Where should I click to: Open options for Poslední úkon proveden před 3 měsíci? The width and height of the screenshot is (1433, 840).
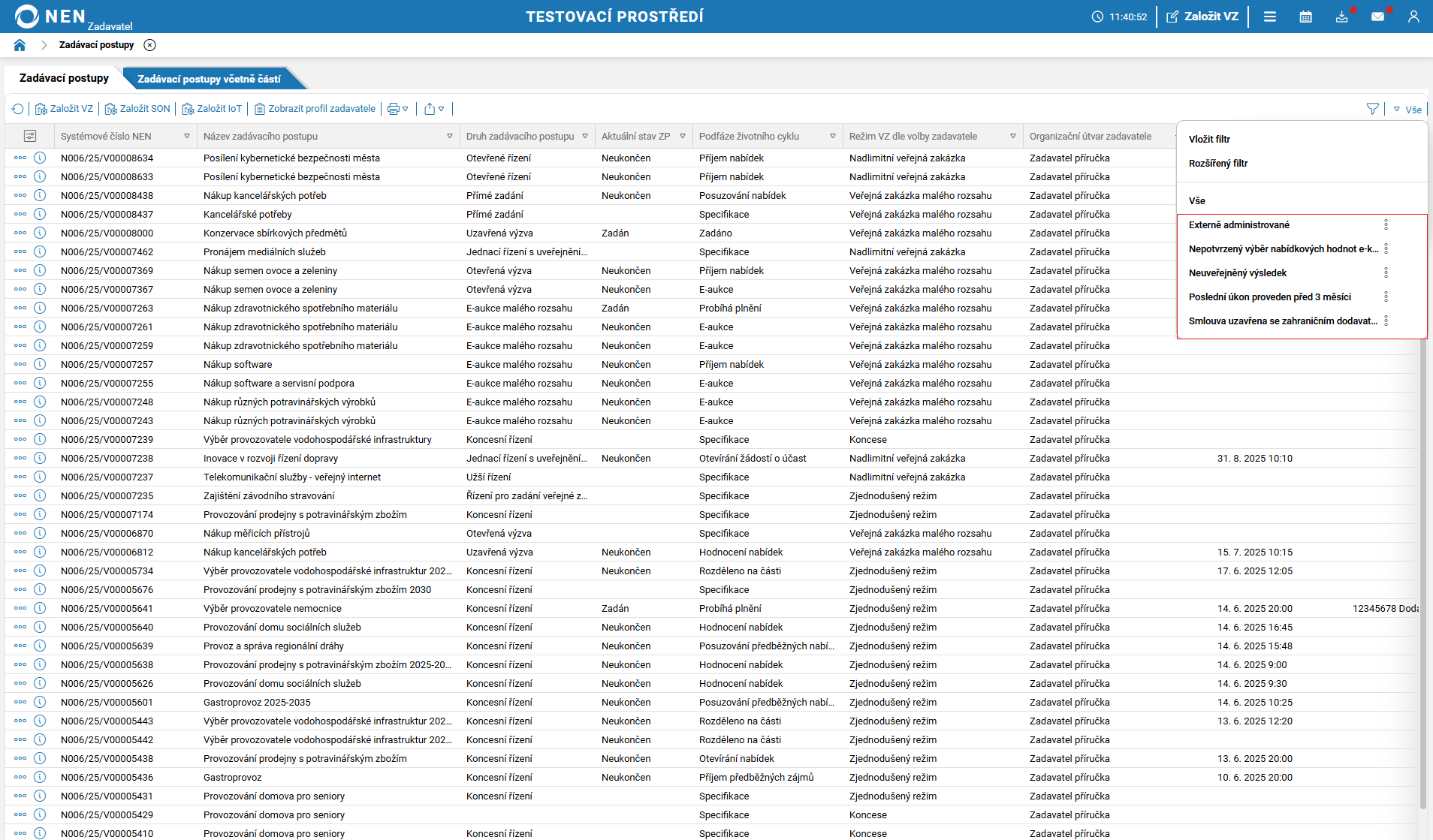(1386, 297)
